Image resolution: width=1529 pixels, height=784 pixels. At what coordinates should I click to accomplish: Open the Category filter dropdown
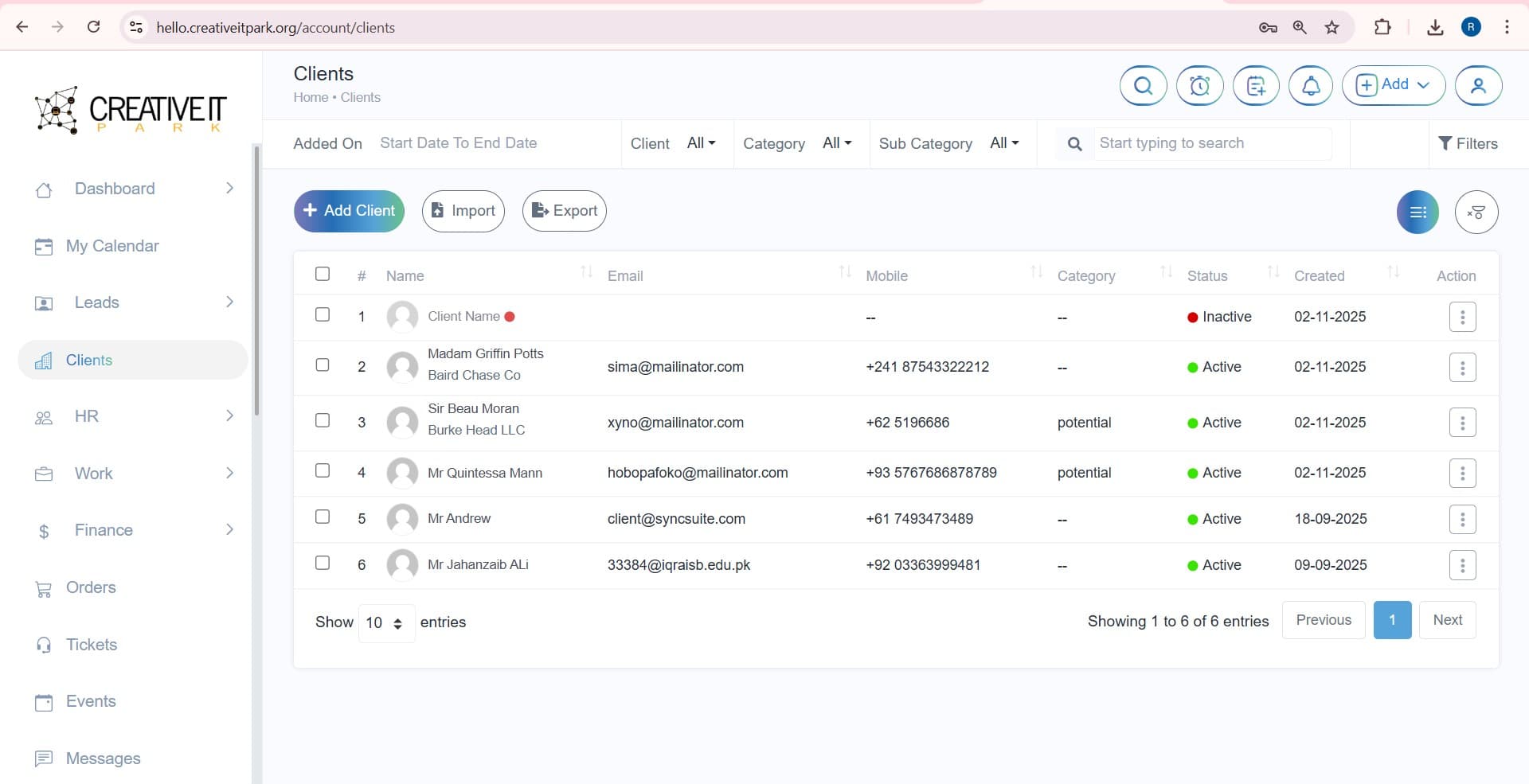pyautogui.click(x=836, y=143)
